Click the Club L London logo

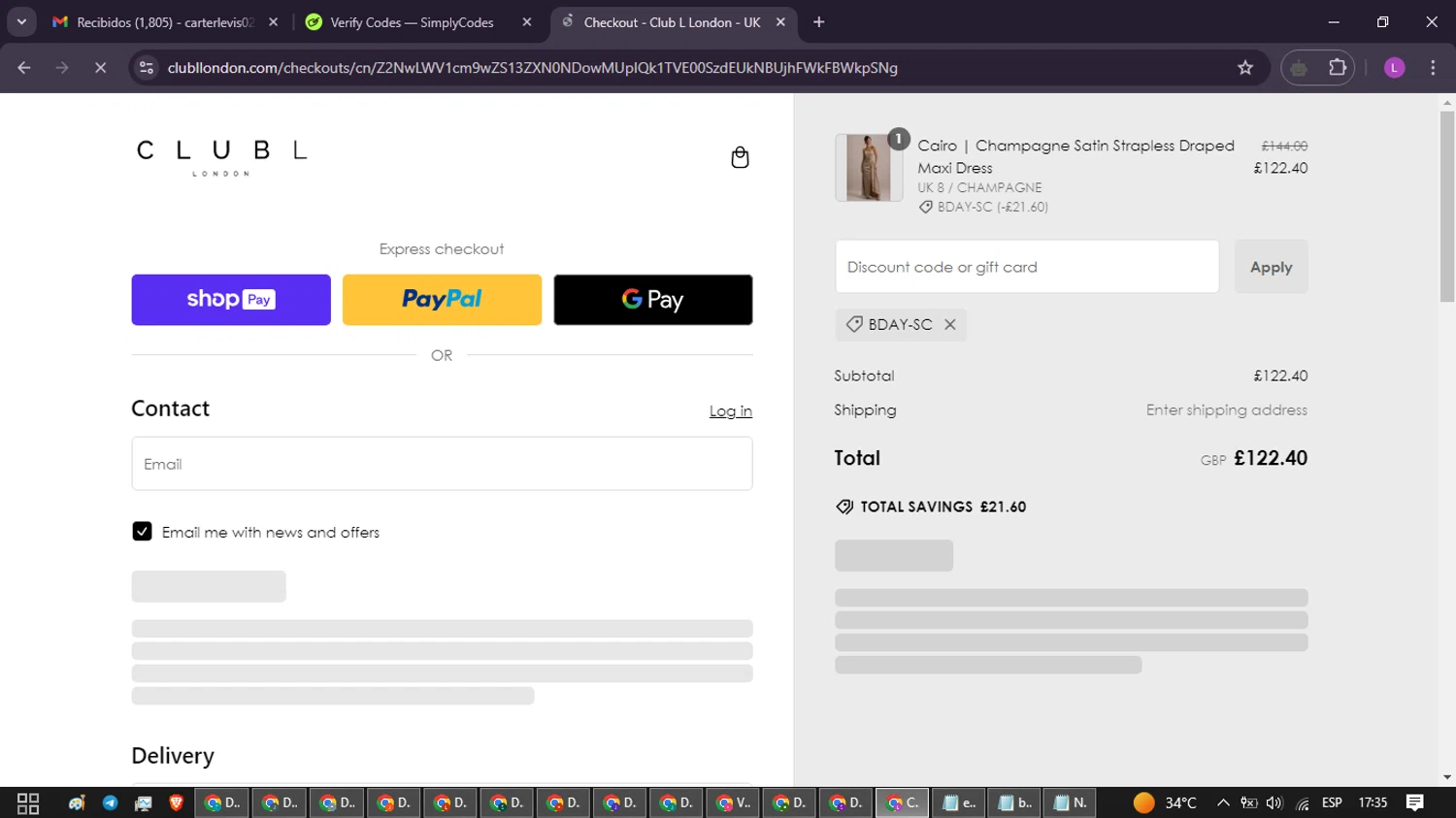coord(221,157)
